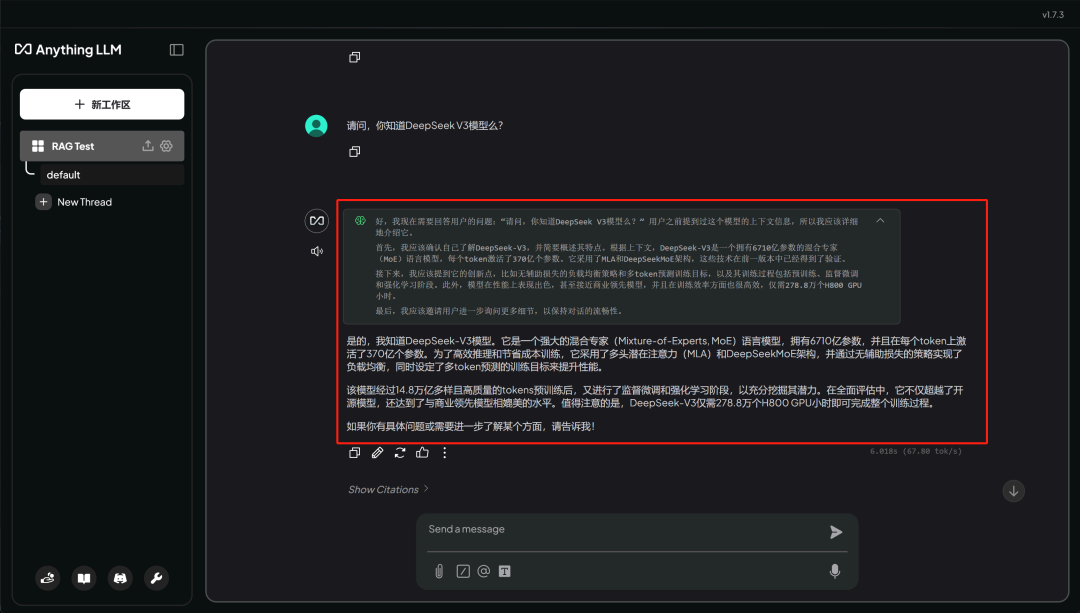Open more options for the response
The width and height of the screenshot is (1080, 613).
coord(445,453)
